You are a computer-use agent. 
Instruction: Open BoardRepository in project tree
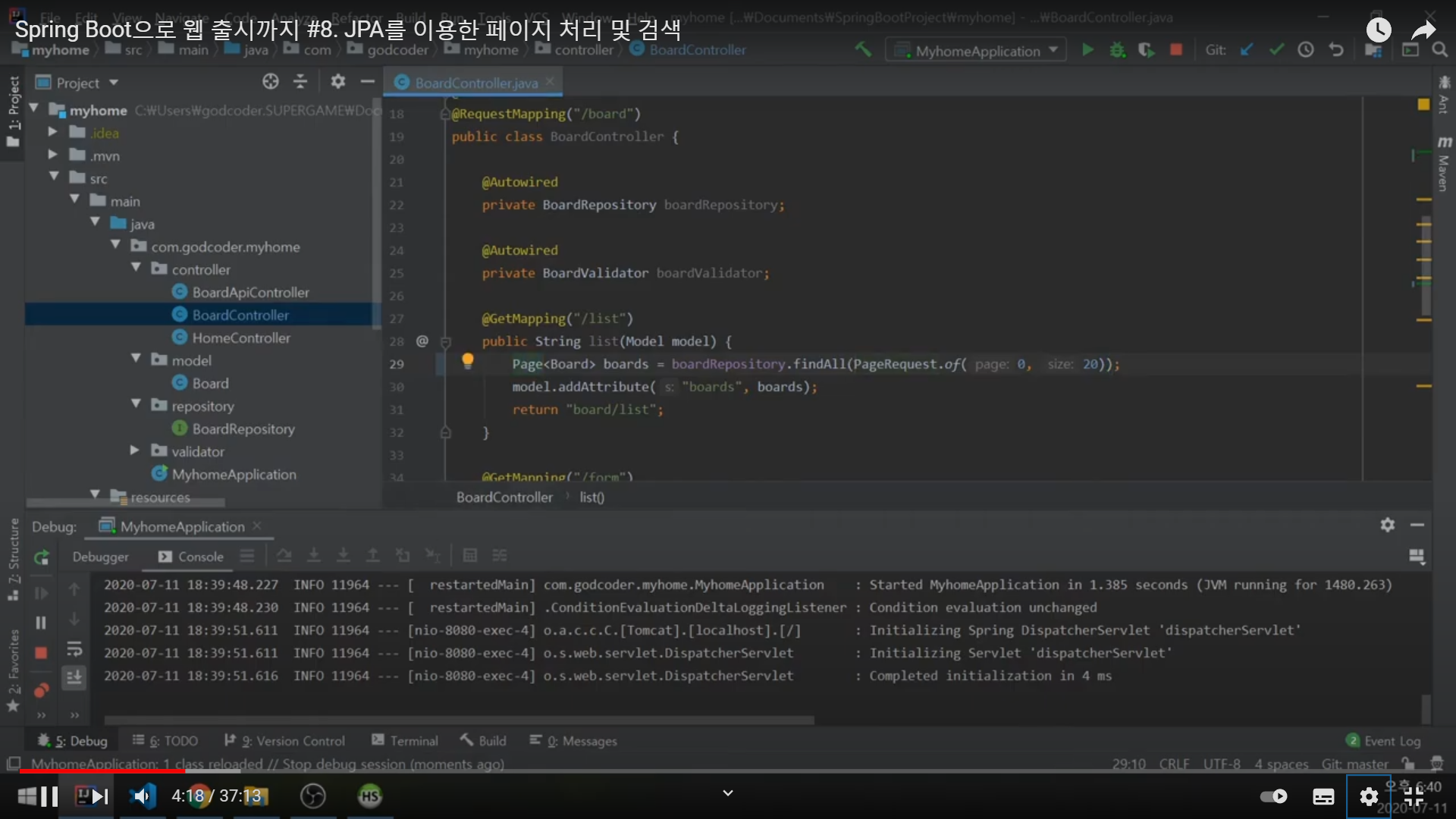[x=243, y=428]
